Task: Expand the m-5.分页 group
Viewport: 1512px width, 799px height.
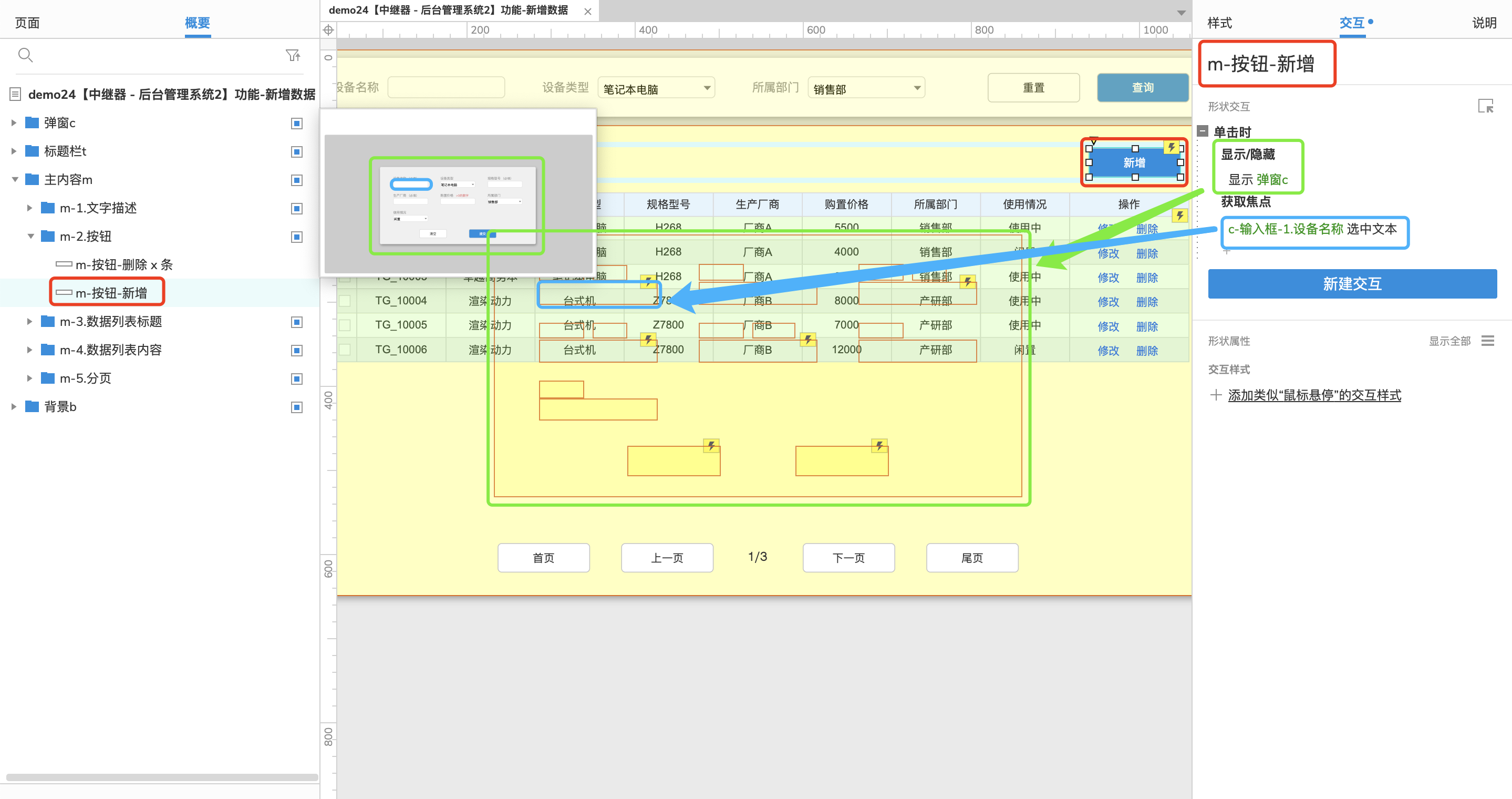Action: [x=29, y=378]
